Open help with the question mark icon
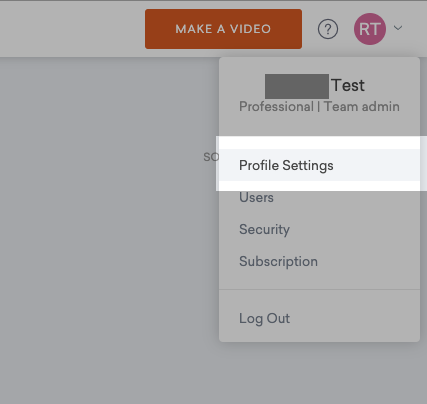This screenshot has width=427, height=404. (x=328, y=29)
